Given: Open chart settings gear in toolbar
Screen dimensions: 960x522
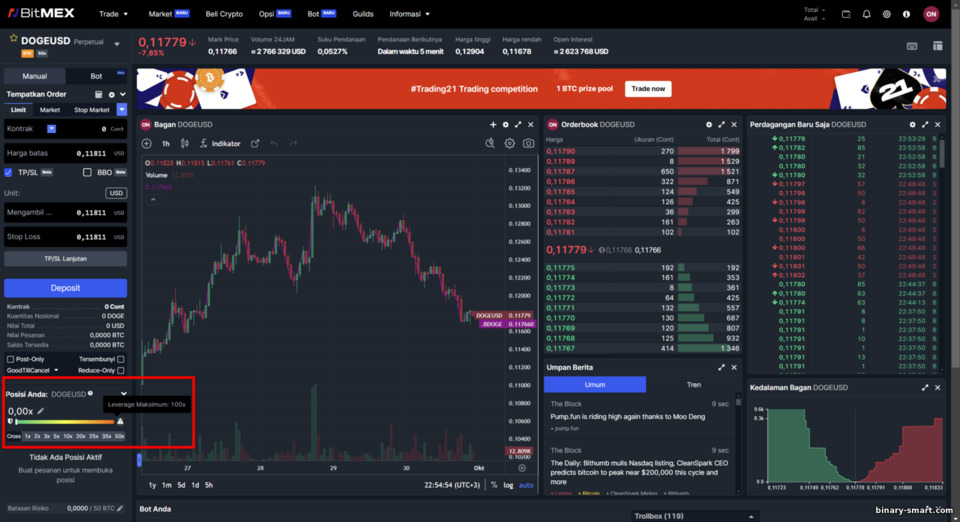Looking at the screenshot, I should coord(509,143).
